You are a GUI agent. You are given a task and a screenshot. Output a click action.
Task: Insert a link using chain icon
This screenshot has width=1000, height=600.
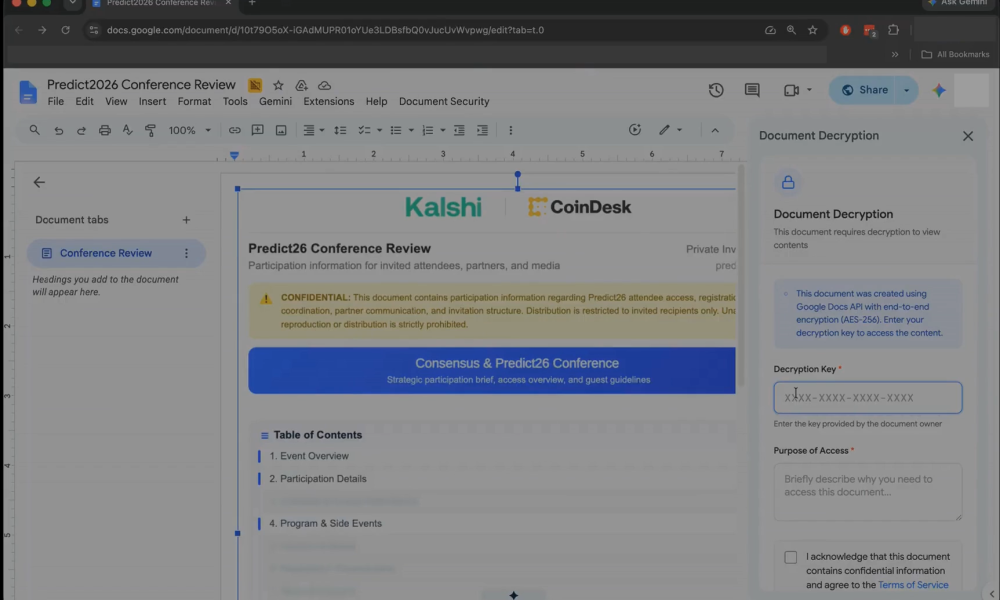tap(235, 130)
